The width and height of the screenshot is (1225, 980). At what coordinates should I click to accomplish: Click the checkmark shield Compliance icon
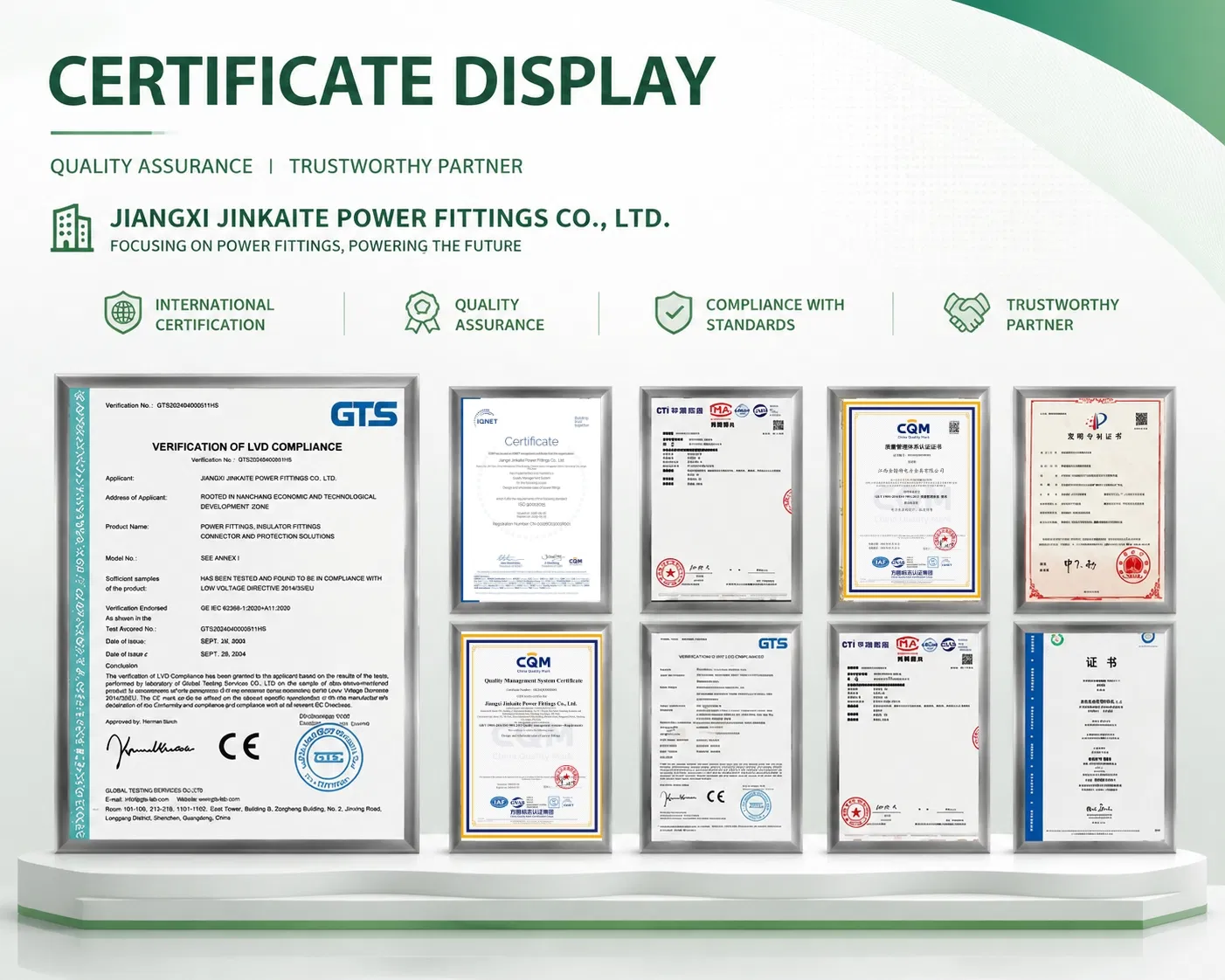674,313
